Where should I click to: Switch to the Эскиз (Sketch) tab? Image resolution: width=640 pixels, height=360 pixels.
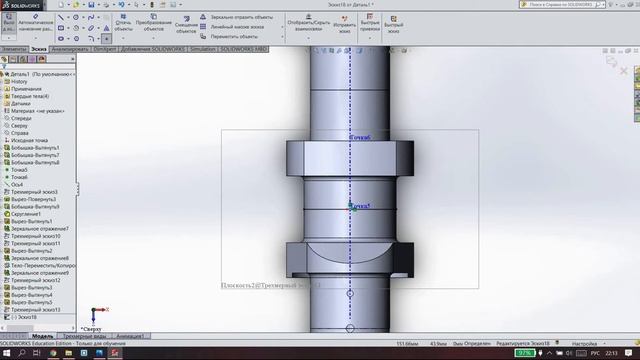[x=39, y=49]
